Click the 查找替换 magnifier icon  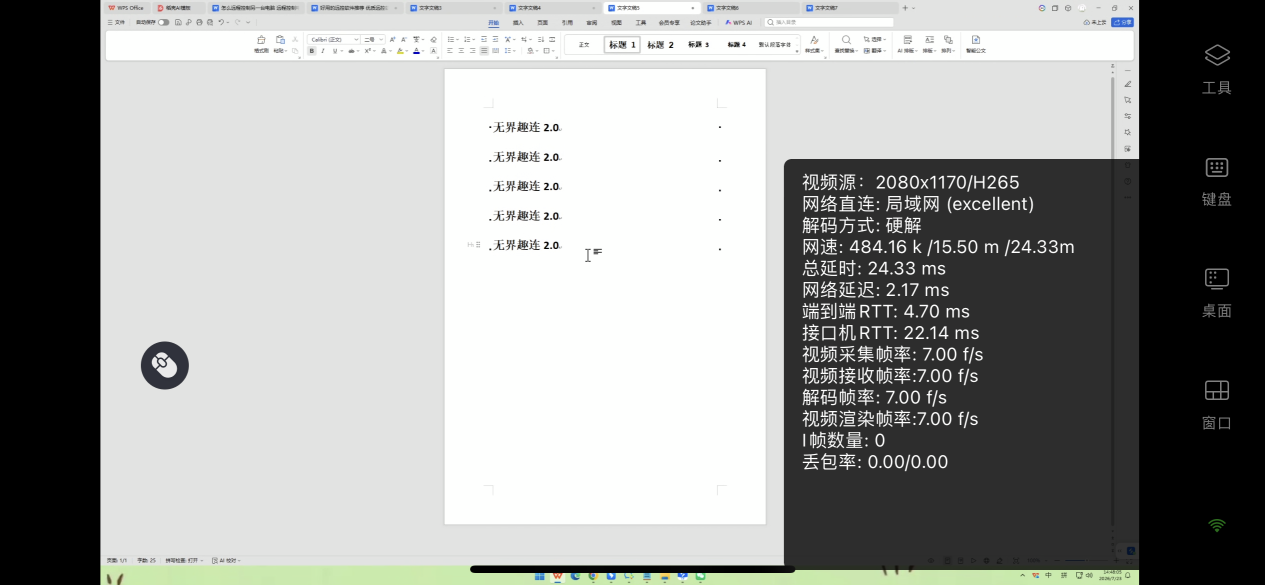tap(846, 40)
